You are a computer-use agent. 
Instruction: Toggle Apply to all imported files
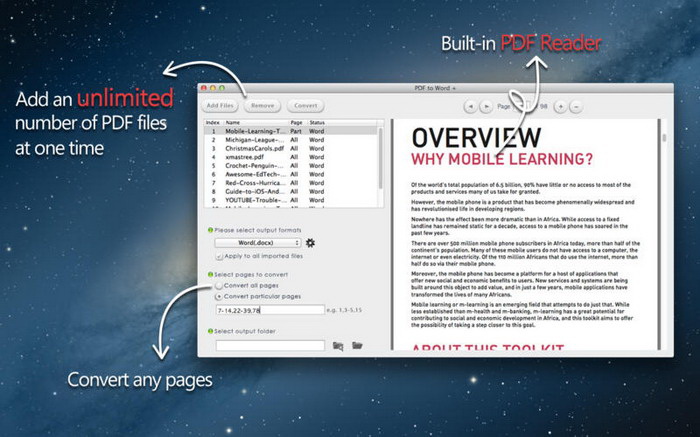[x=219, y=257]
